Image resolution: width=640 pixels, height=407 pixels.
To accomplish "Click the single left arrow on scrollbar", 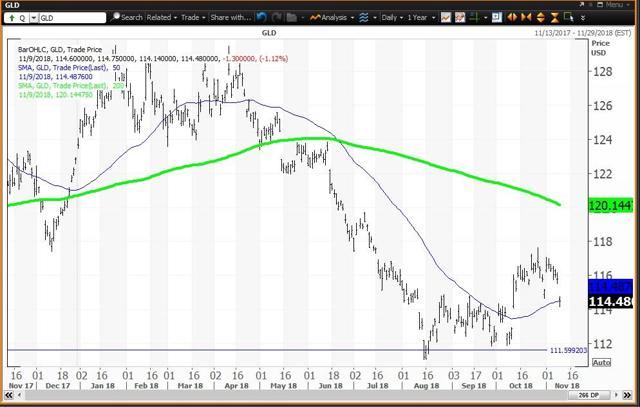I will [x=18, y=395].
